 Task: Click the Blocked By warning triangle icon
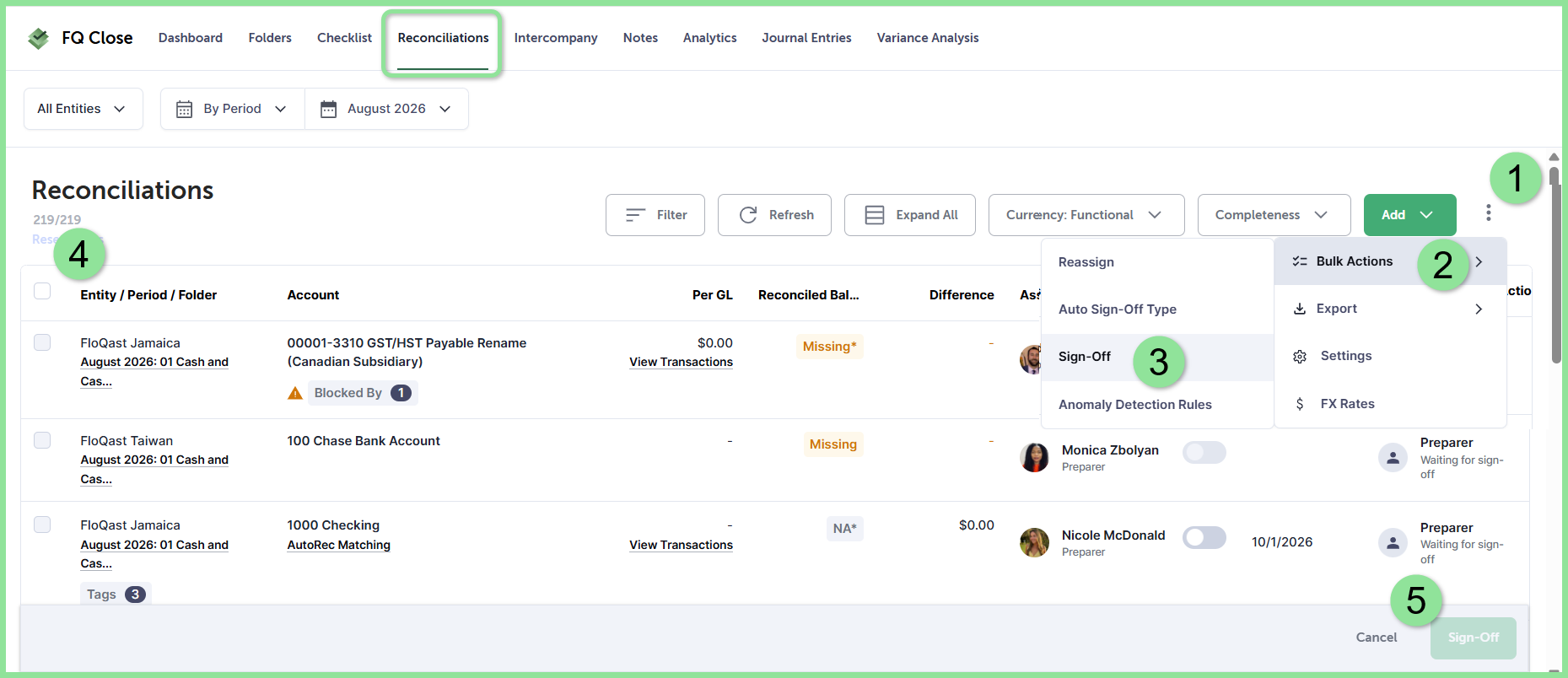tap(295, 393)
